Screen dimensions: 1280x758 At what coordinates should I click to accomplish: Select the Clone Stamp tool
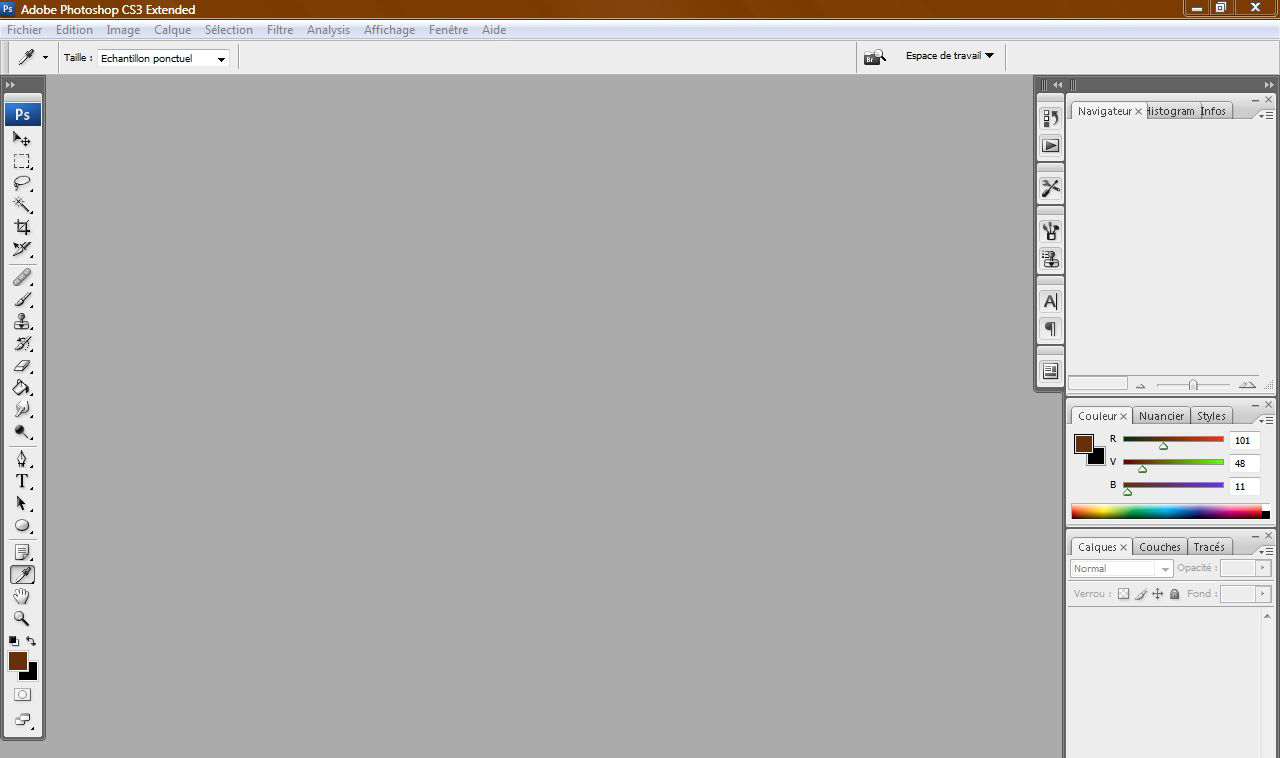pos(22,321)
